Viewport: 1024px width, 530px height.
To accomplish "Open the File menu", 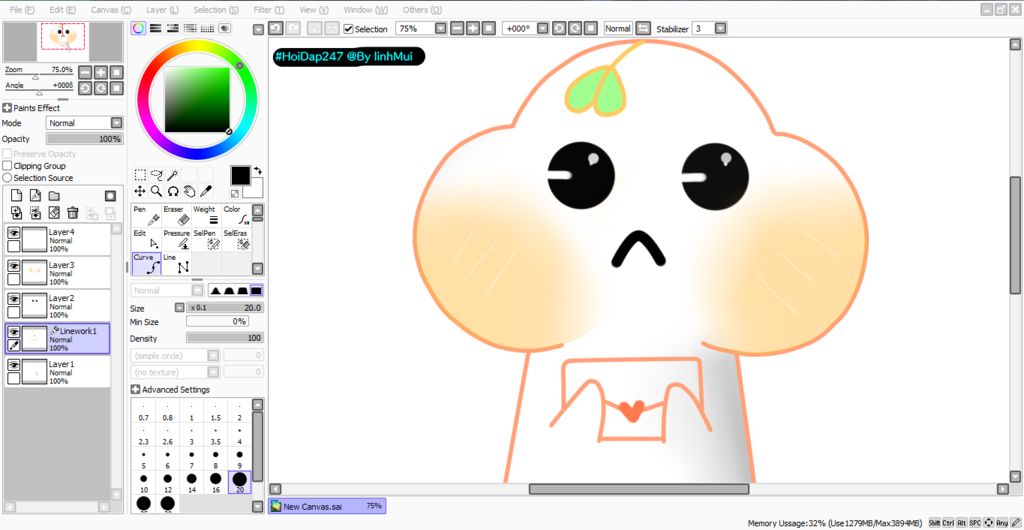I will point(22,10).
